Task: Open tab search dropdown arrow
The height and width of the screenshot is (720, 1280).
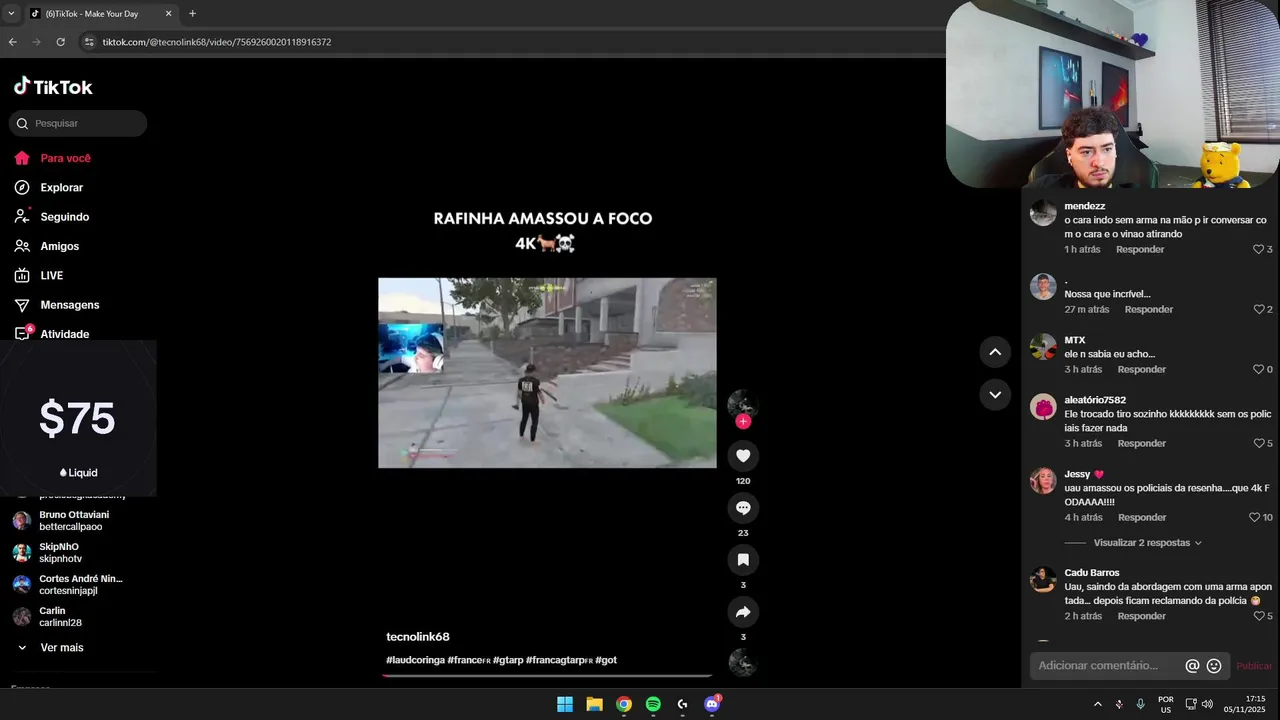Action: coord(11,14)
